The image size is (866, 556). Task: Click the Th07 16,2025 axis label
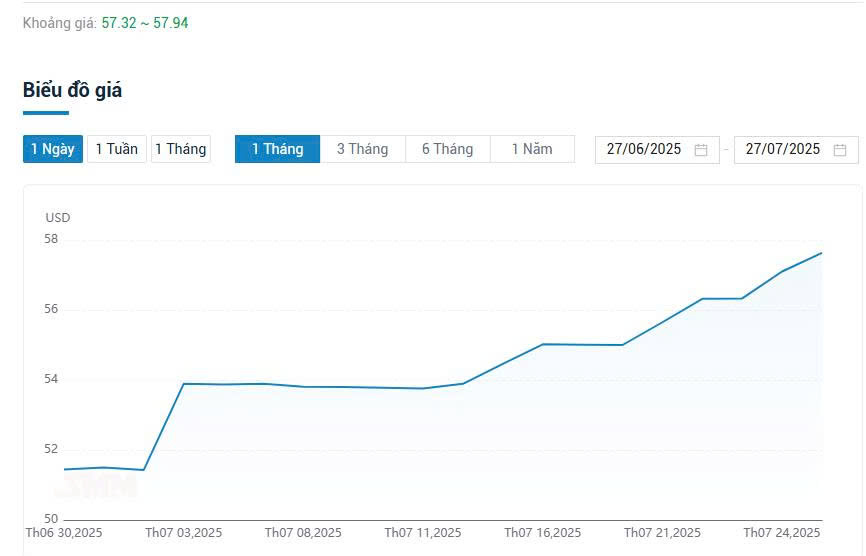coord(542,533)
